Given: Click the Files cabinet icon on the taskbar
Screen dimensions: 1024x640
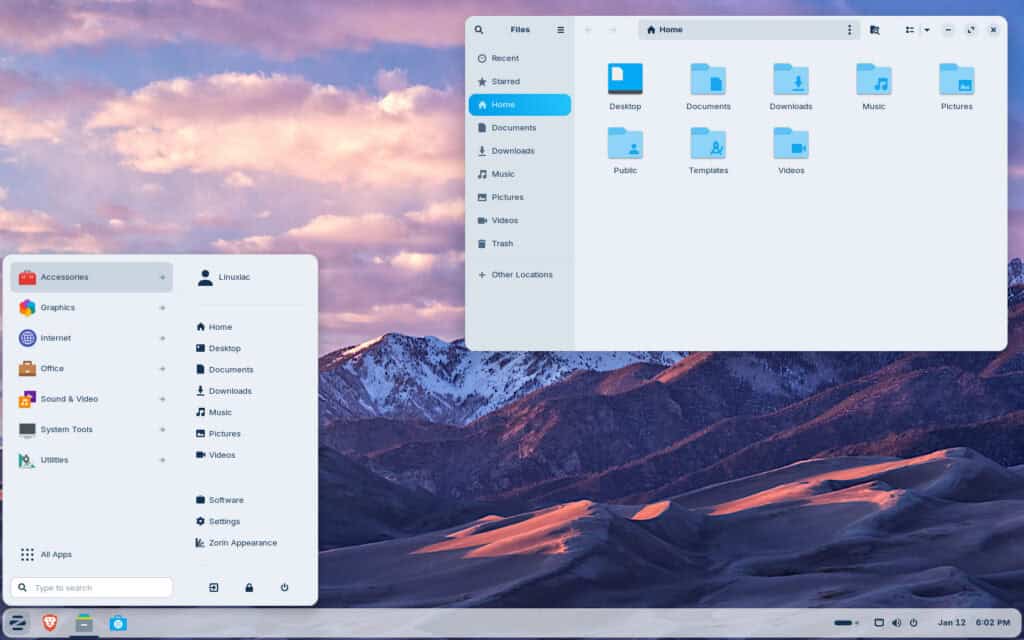Looking at the screenshot, I should pyautogui.click(x=85, y=622).
